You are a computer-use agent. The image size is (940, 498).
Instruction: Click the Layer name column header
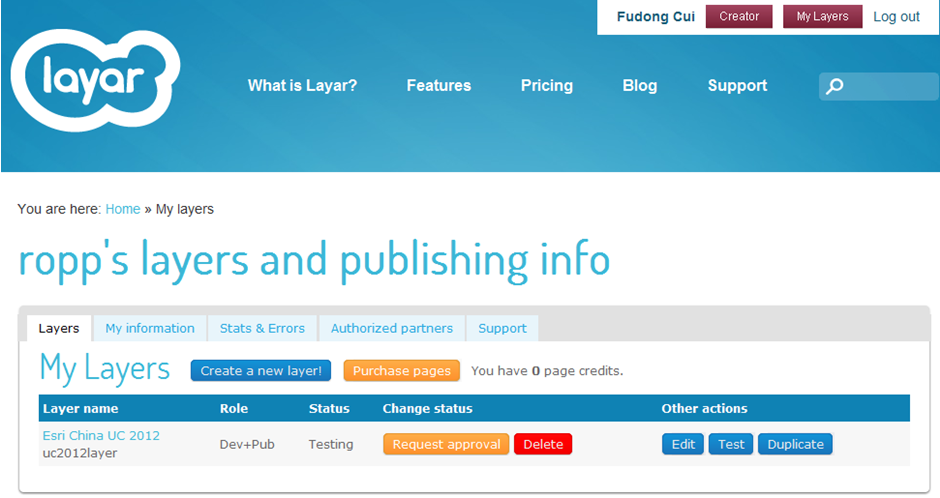[80, 409]
